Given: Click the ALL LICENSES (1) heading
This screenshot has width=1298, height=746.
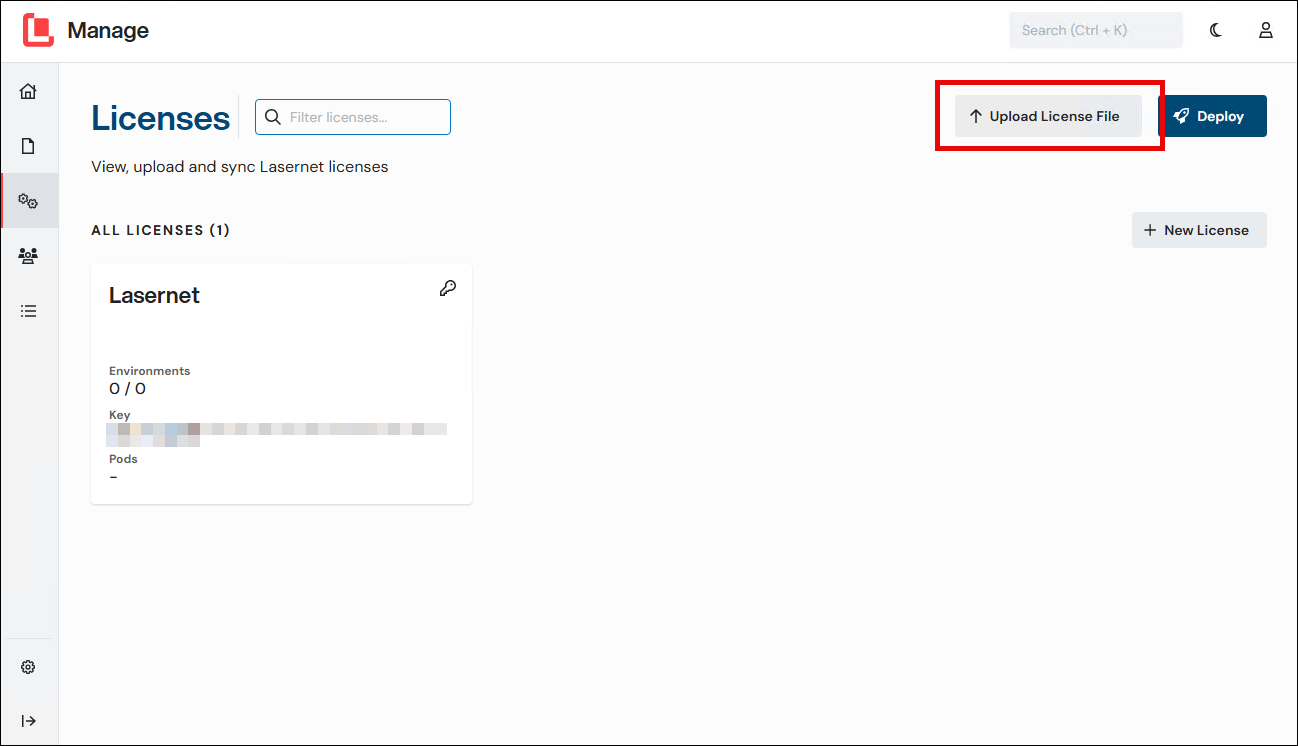Looking at the screenshot, I should (x=160, y=230).
